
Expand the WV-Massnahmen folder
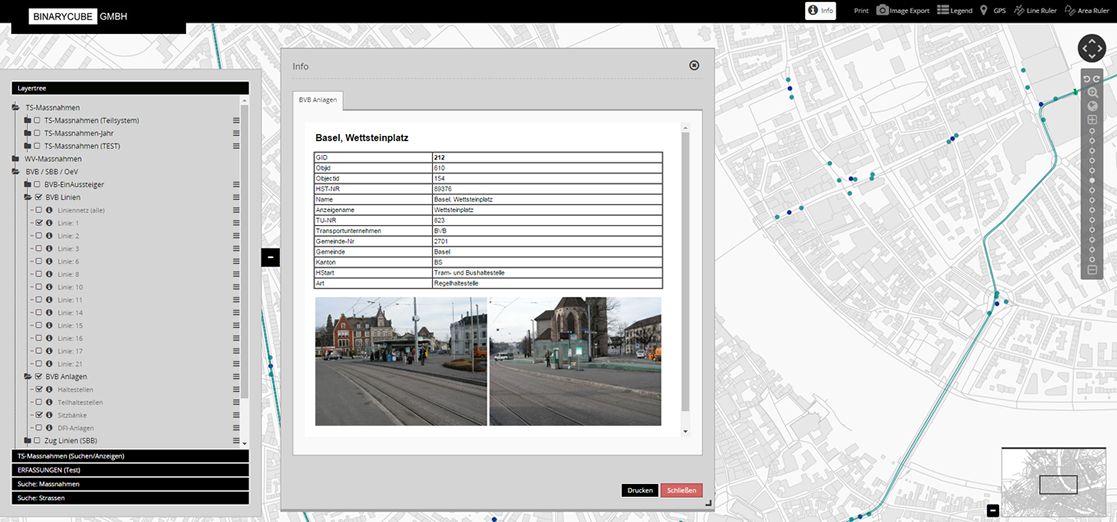tap(16, 159)
